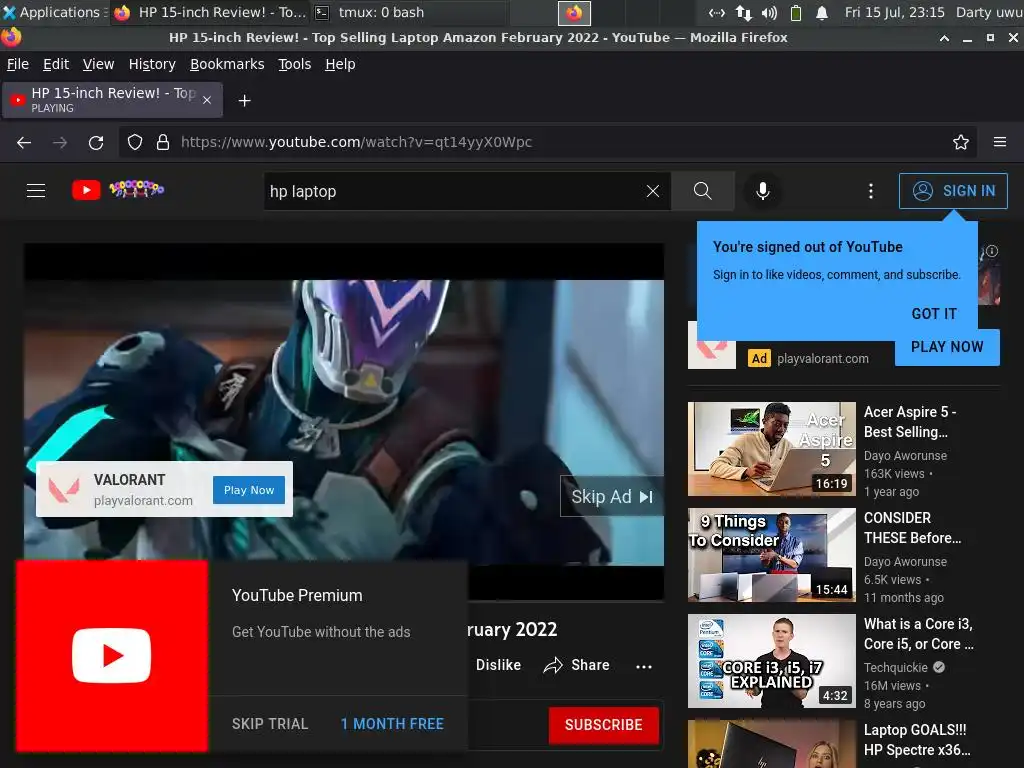1024x768 pixels.
Task: Open Core i3, i5, i7 Explained thumbnail
Action: pos(771,661)
